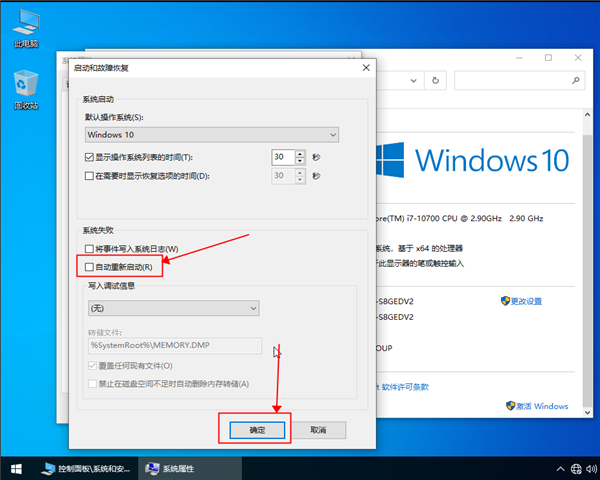This screenshot has height=480, width=600.
Task: Enable 在需要时显示恢复选项的时间 checkbox
Action: (90, 176)
